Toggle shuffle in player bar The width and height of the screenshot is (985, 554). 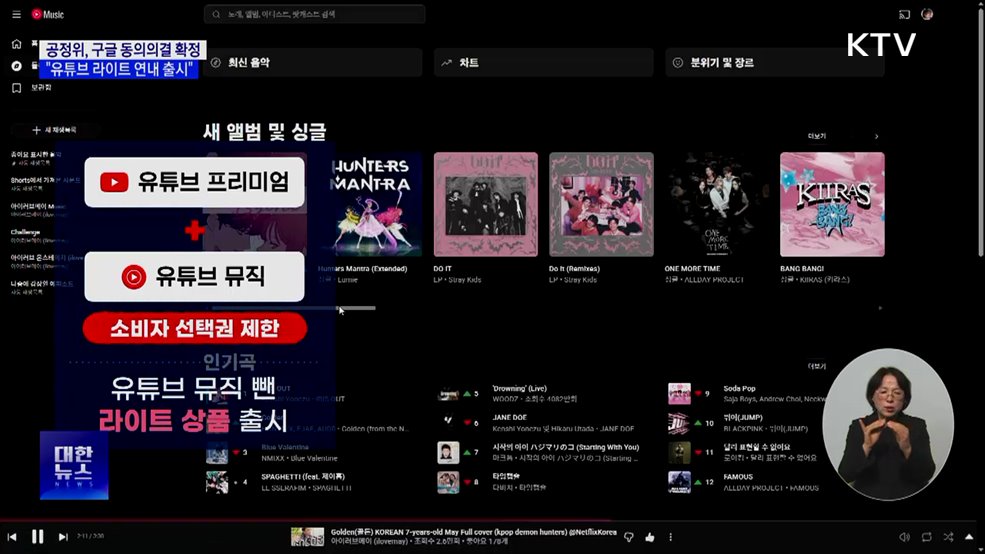coord(949,537)
